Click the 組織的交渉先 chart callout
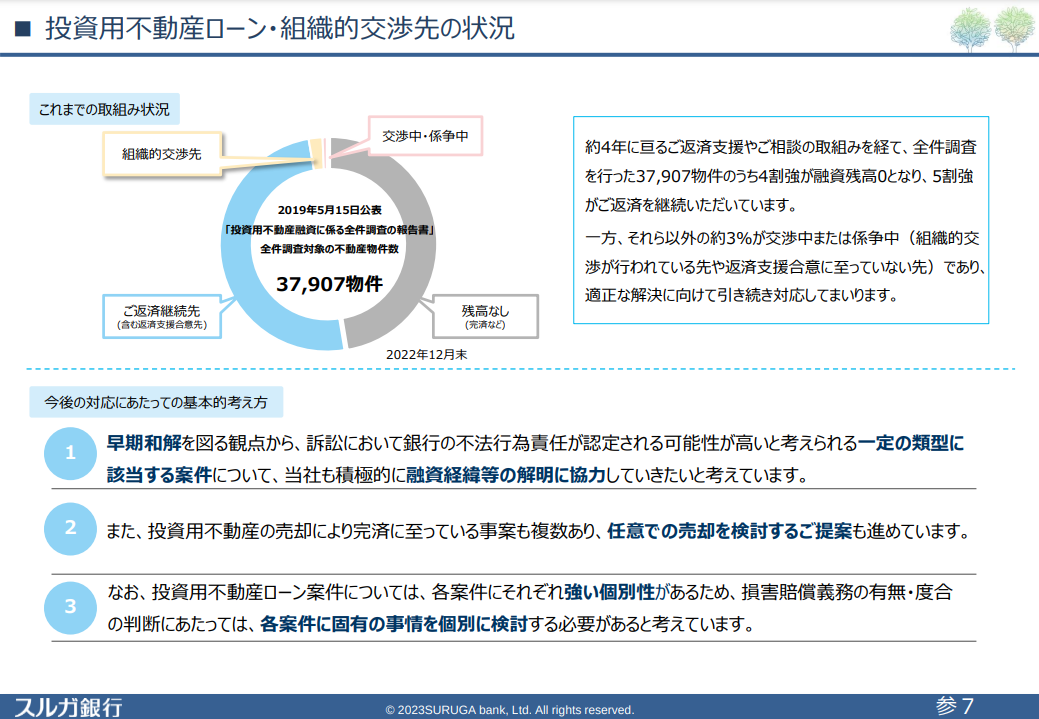The image size is (1039, 719). coord(162,154)
